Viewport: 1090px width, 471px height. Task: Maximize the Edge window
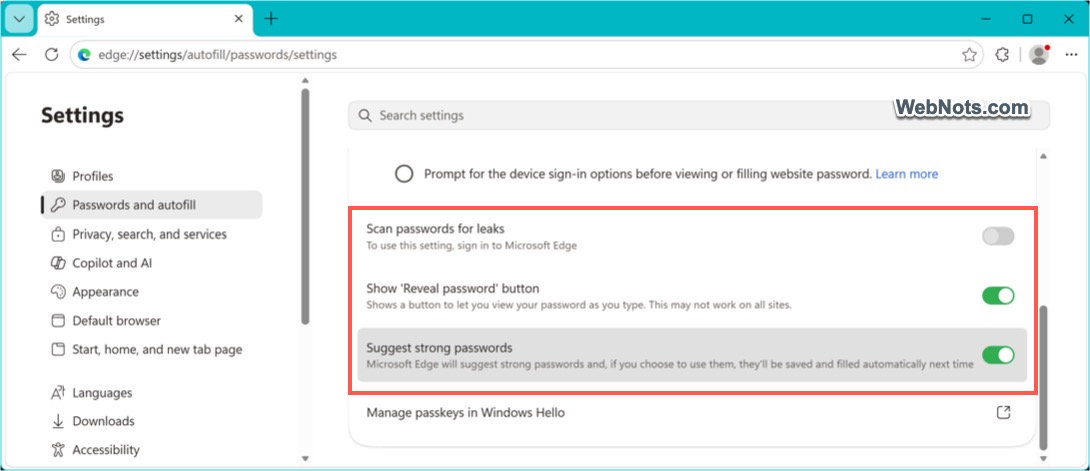1027,19
